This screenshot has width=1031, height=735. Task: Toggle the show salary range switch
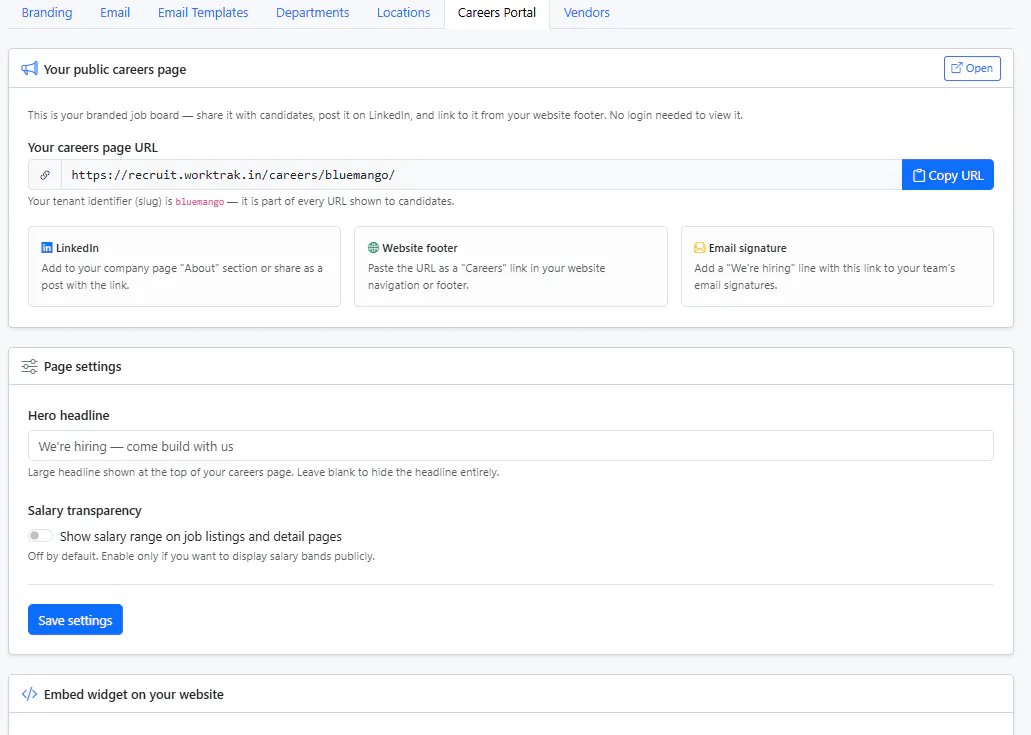(40, 536)
